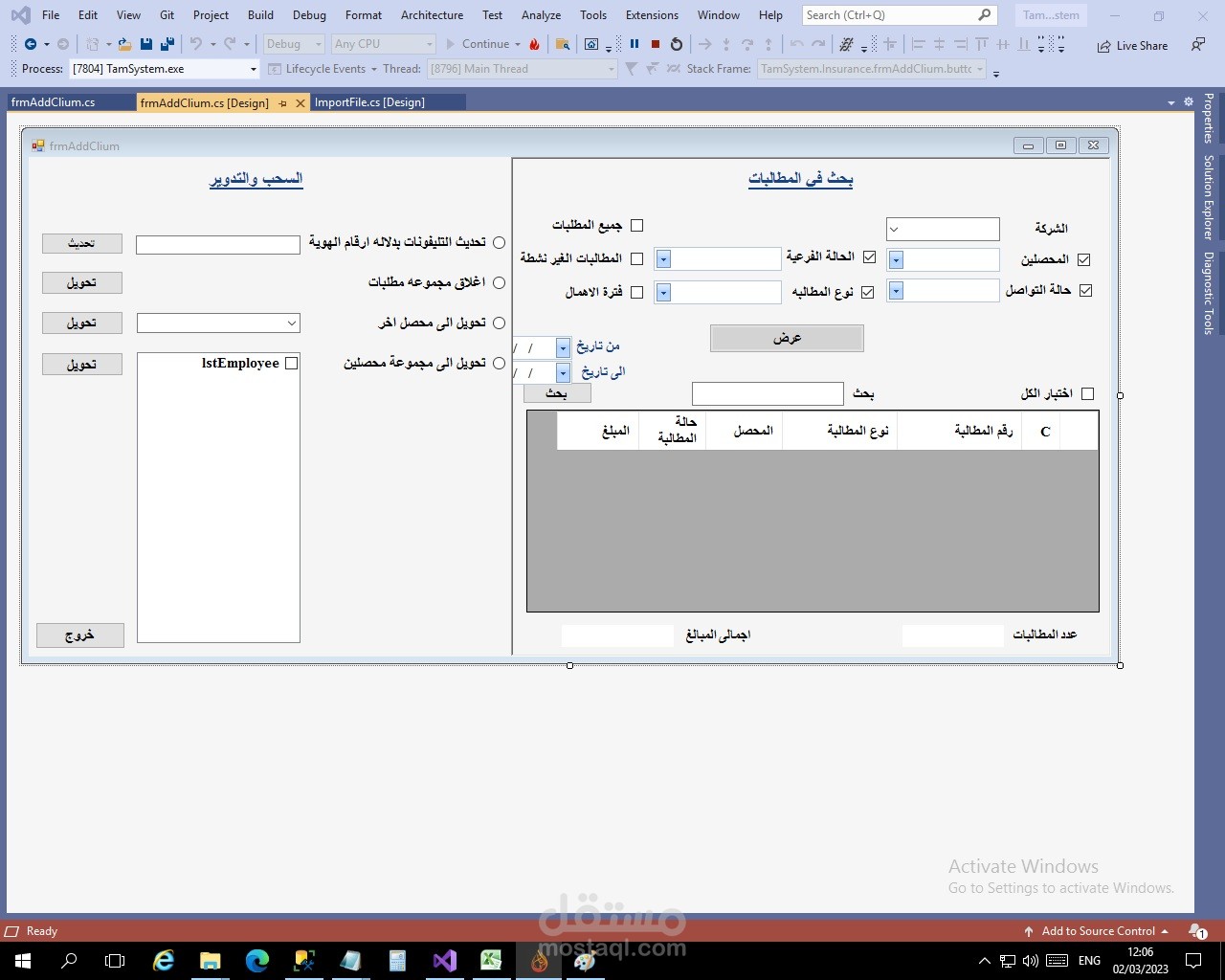The width and height of the screenshot is (1225, 980).
Task: Click the Find in Files folder icon
Action: (x=563, y=44)
